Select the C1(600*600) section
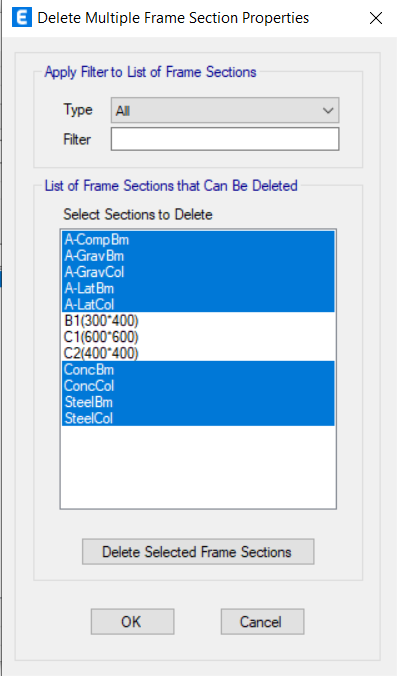 tap(198, 337)
